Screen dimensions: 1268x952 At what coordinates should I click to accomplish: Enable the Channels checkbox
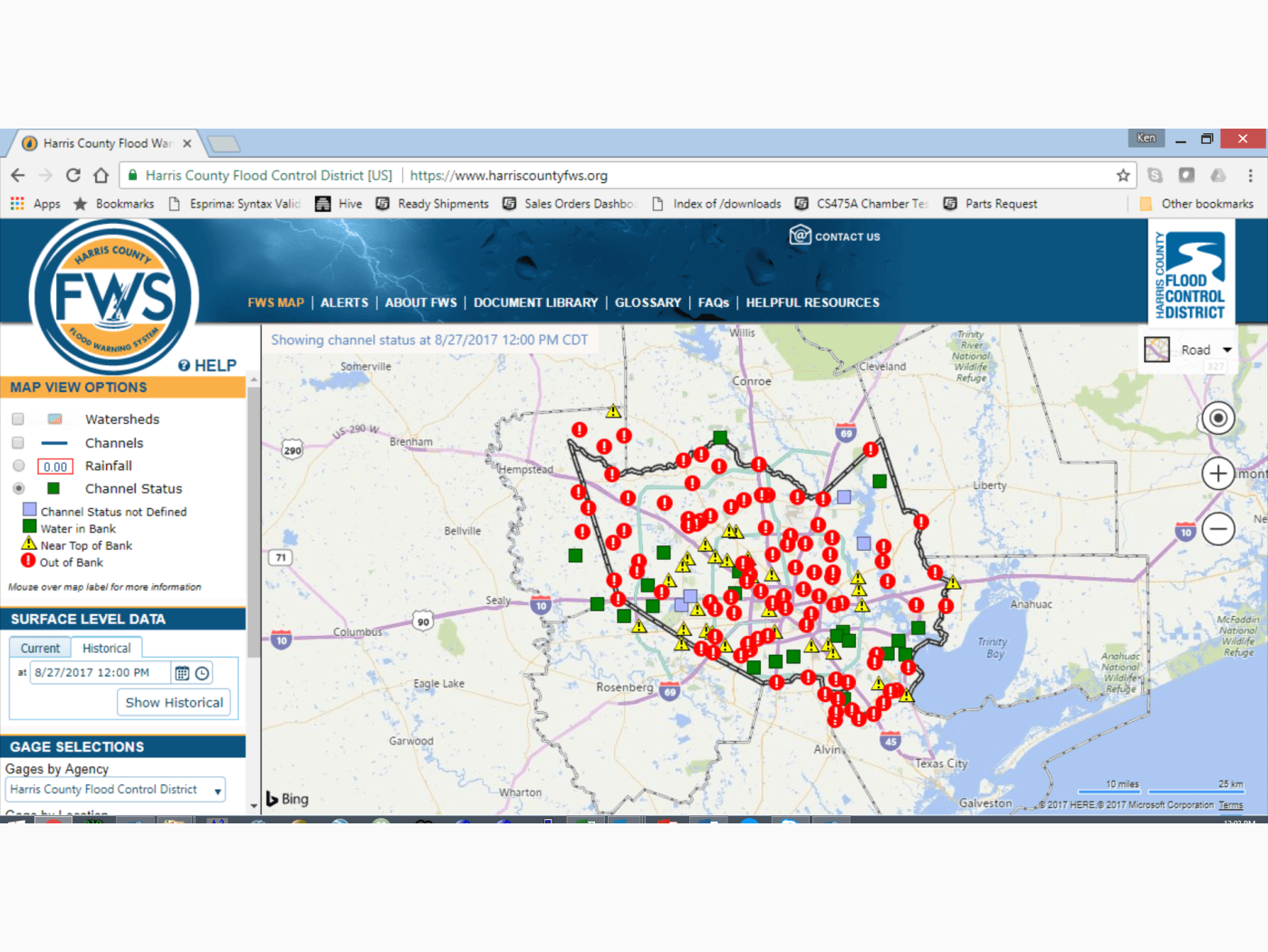pyautogui.click(x=18, y=442)
